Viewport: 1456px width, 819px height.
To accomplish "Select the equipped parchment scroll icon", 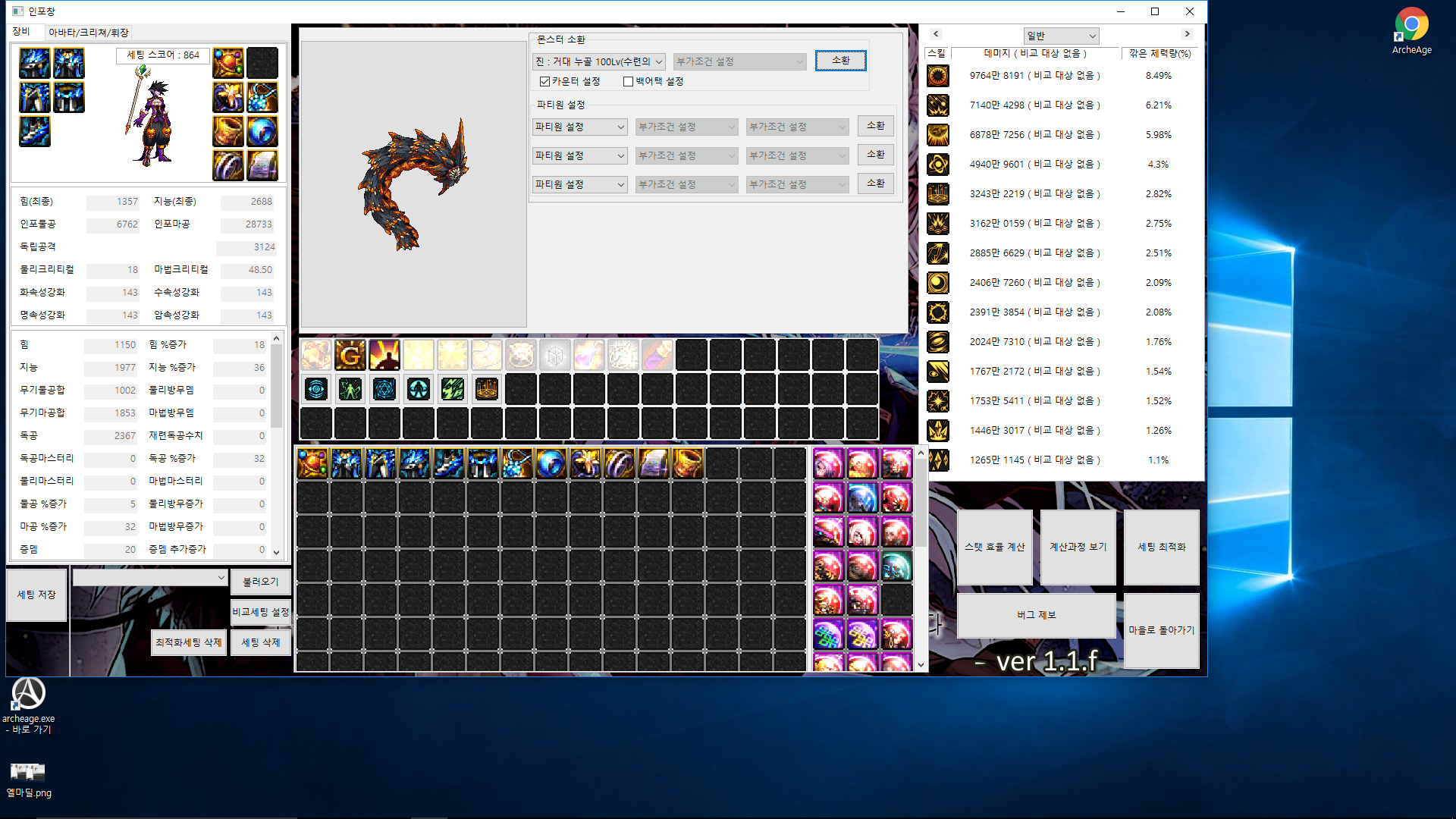I will 262,165.
